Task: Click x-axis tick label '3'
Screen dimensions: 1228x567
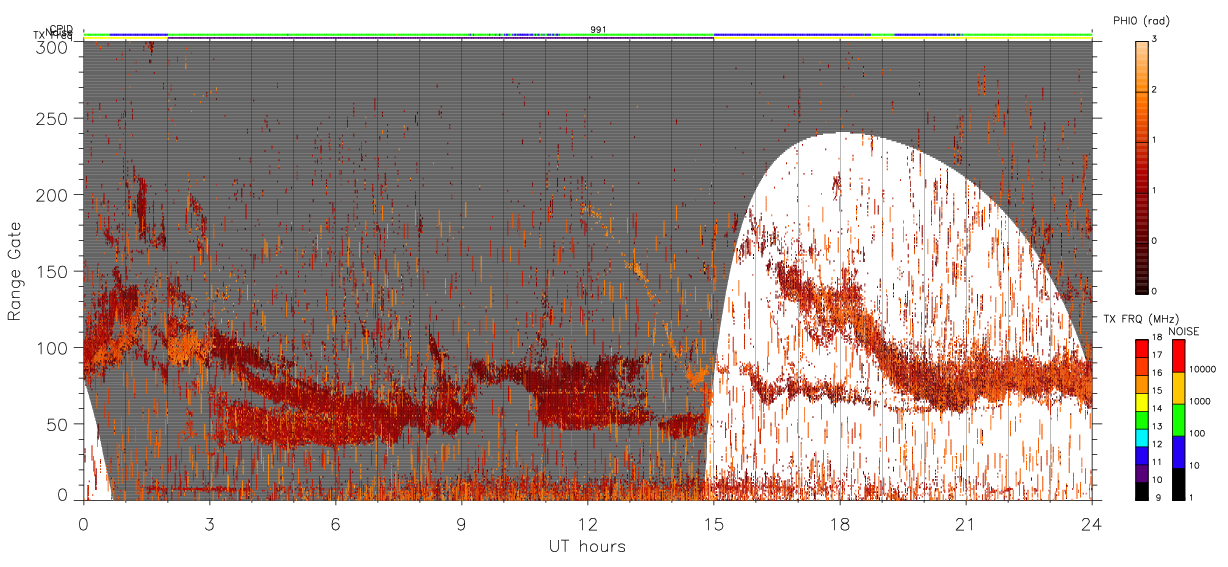Action: (209, 522)
